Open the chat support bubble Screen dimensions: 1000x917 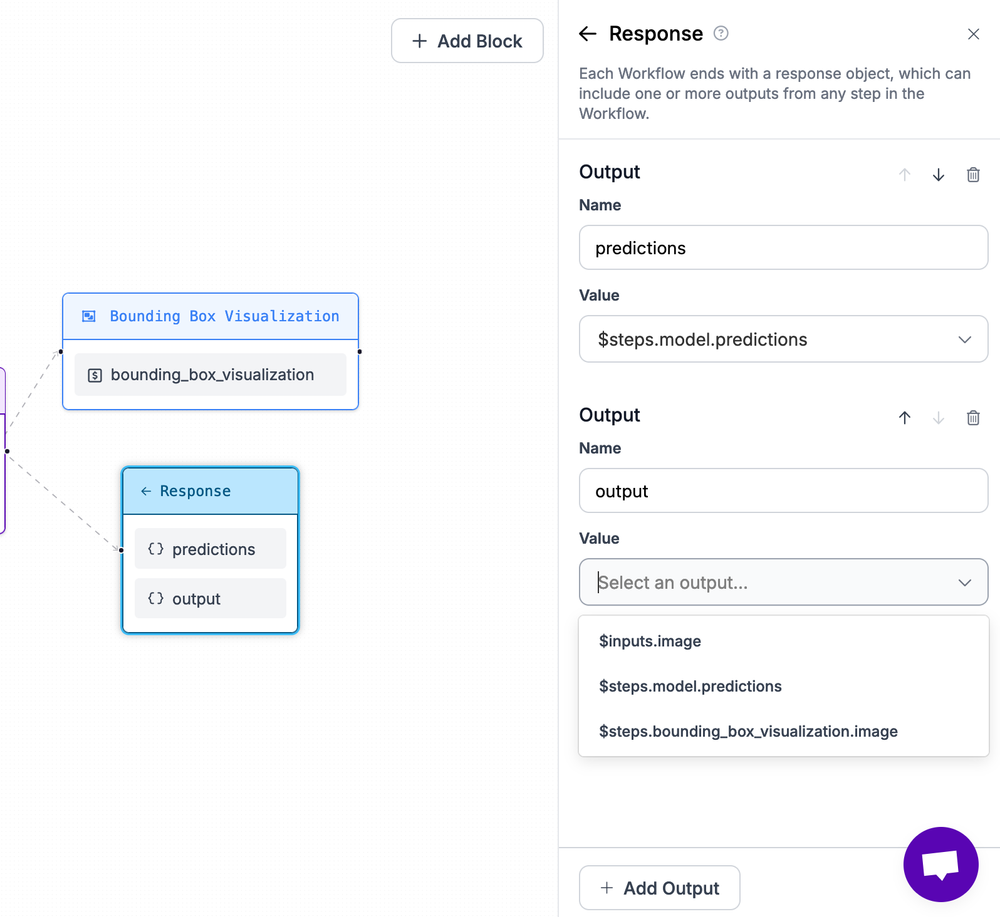(x=940, y=864)
